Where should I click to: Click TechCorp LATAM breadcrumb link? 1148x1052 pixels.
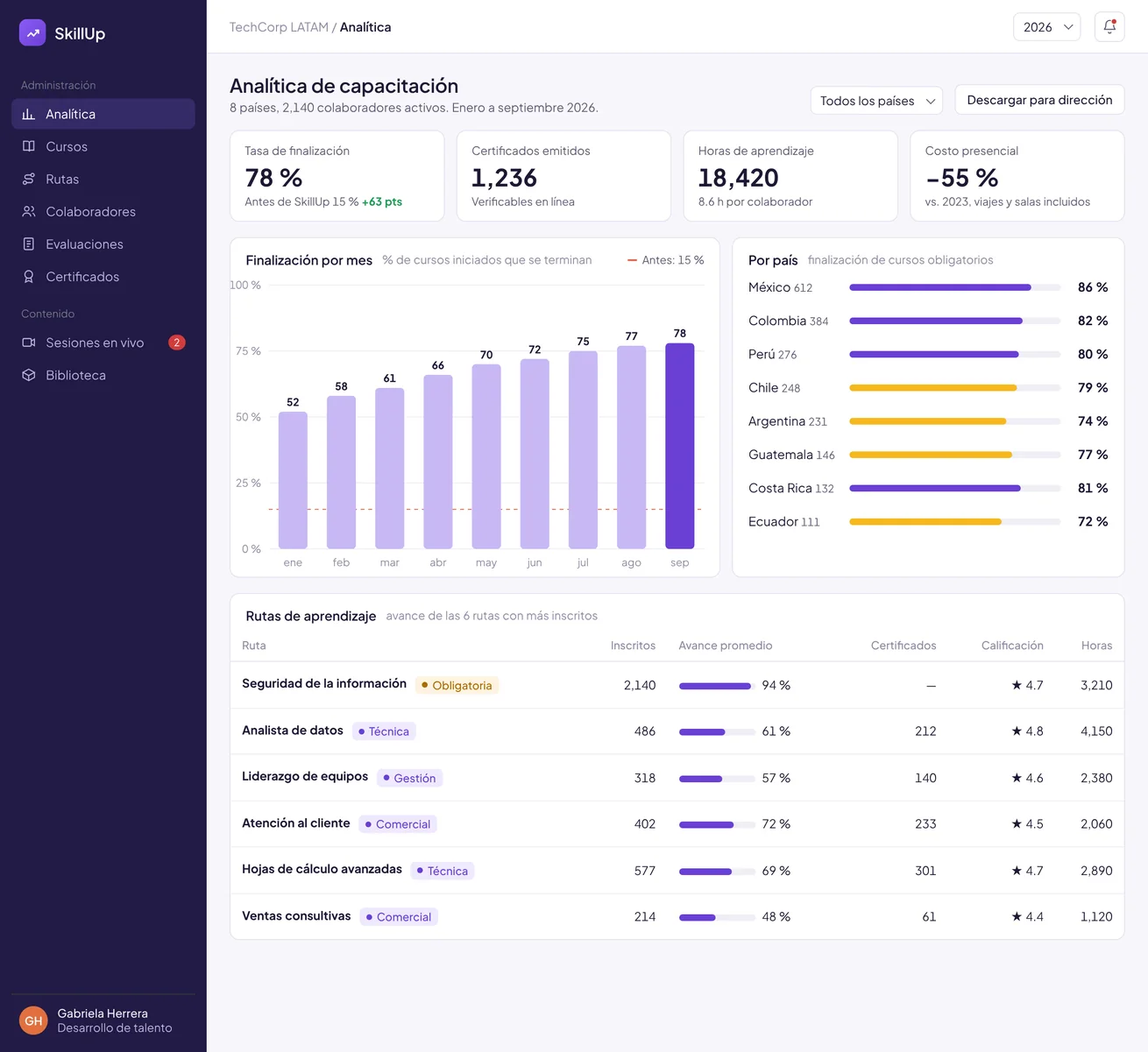(279, 27)
